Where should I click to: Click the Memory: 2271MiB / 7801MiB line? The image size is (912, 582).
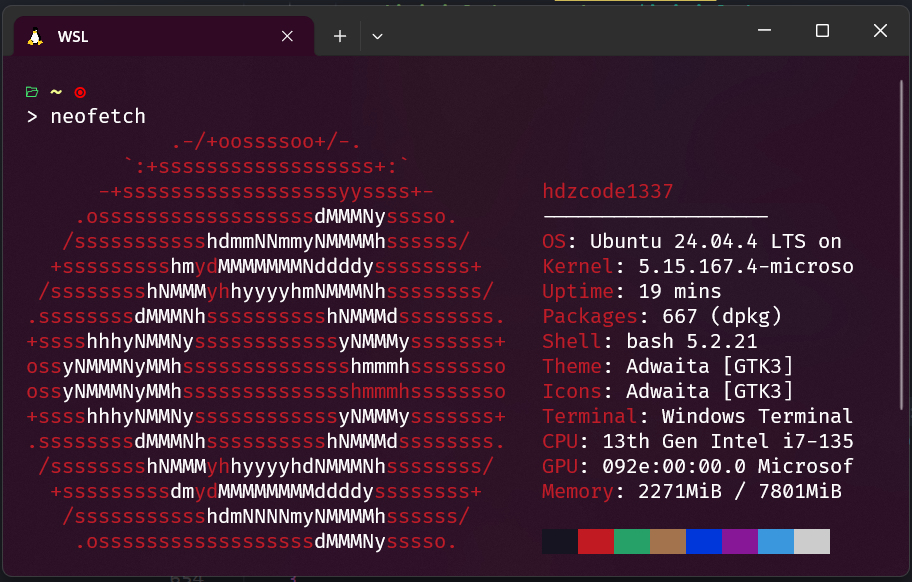coord(692,491)
